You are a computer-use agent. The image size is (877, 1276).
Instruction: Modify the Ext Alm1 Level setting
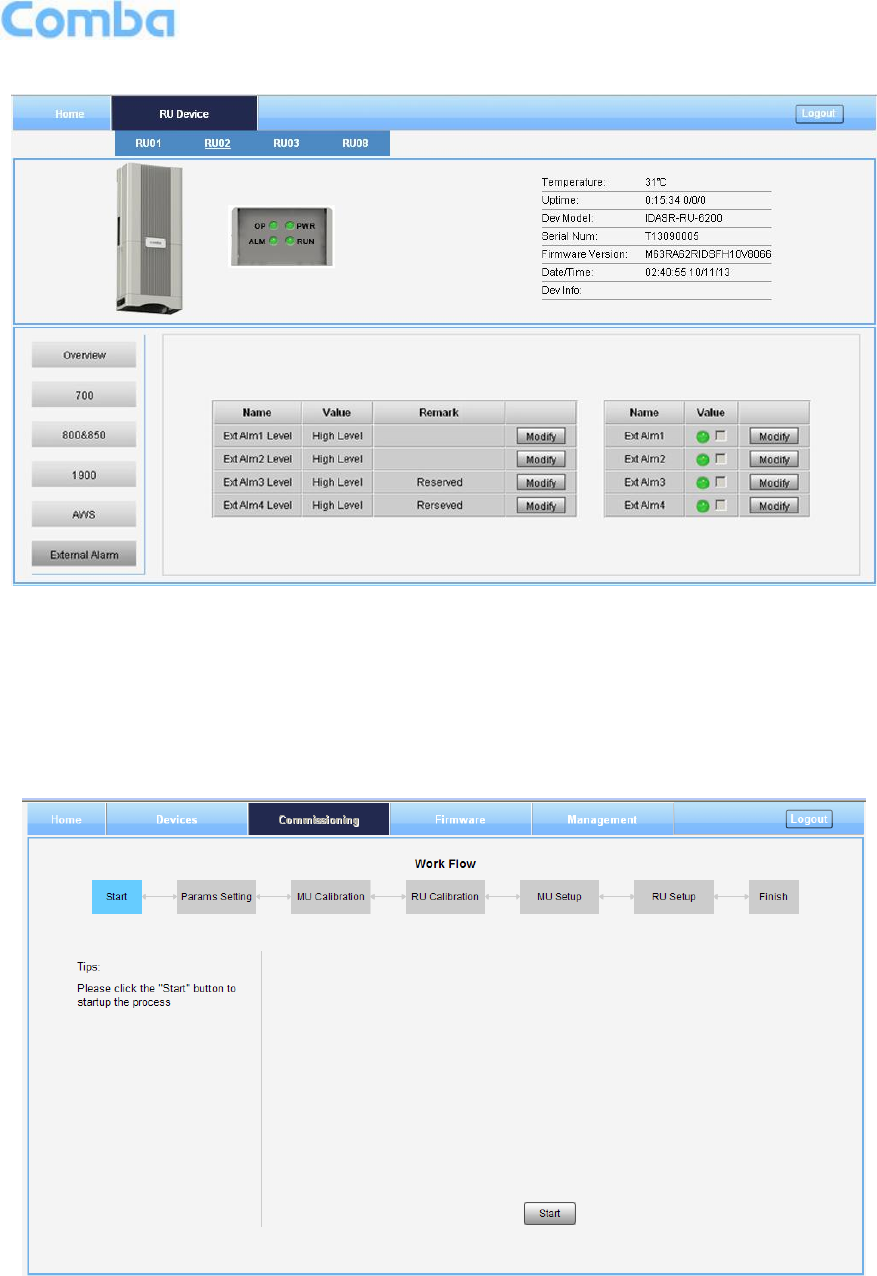(541, 436)
